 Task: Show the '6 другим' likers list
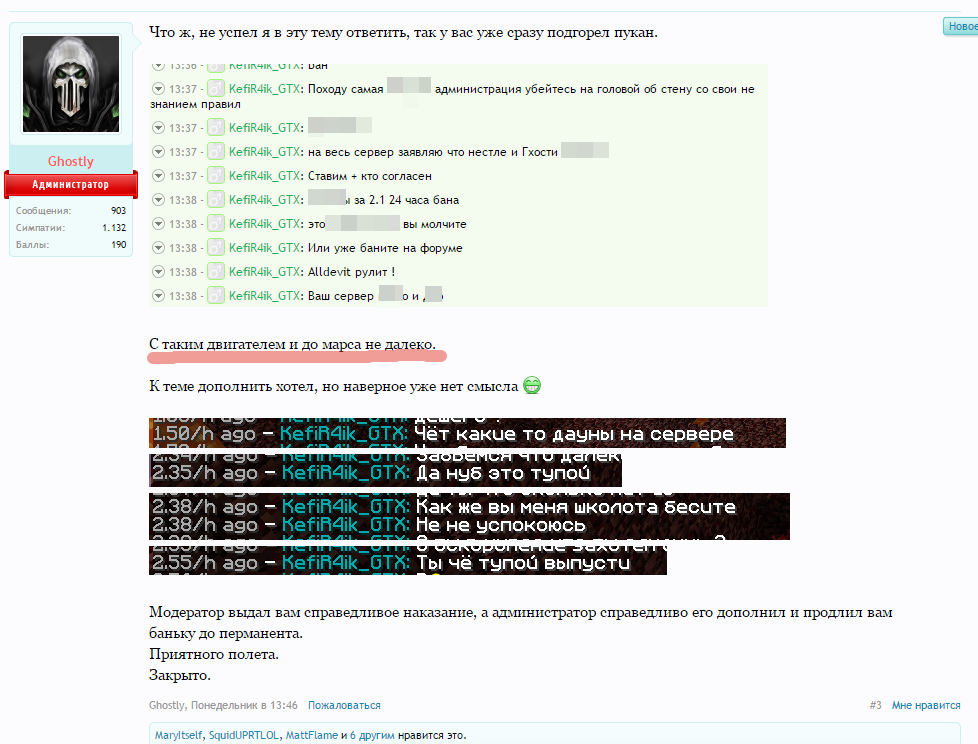pyautogui.click(x=372, y=735)
